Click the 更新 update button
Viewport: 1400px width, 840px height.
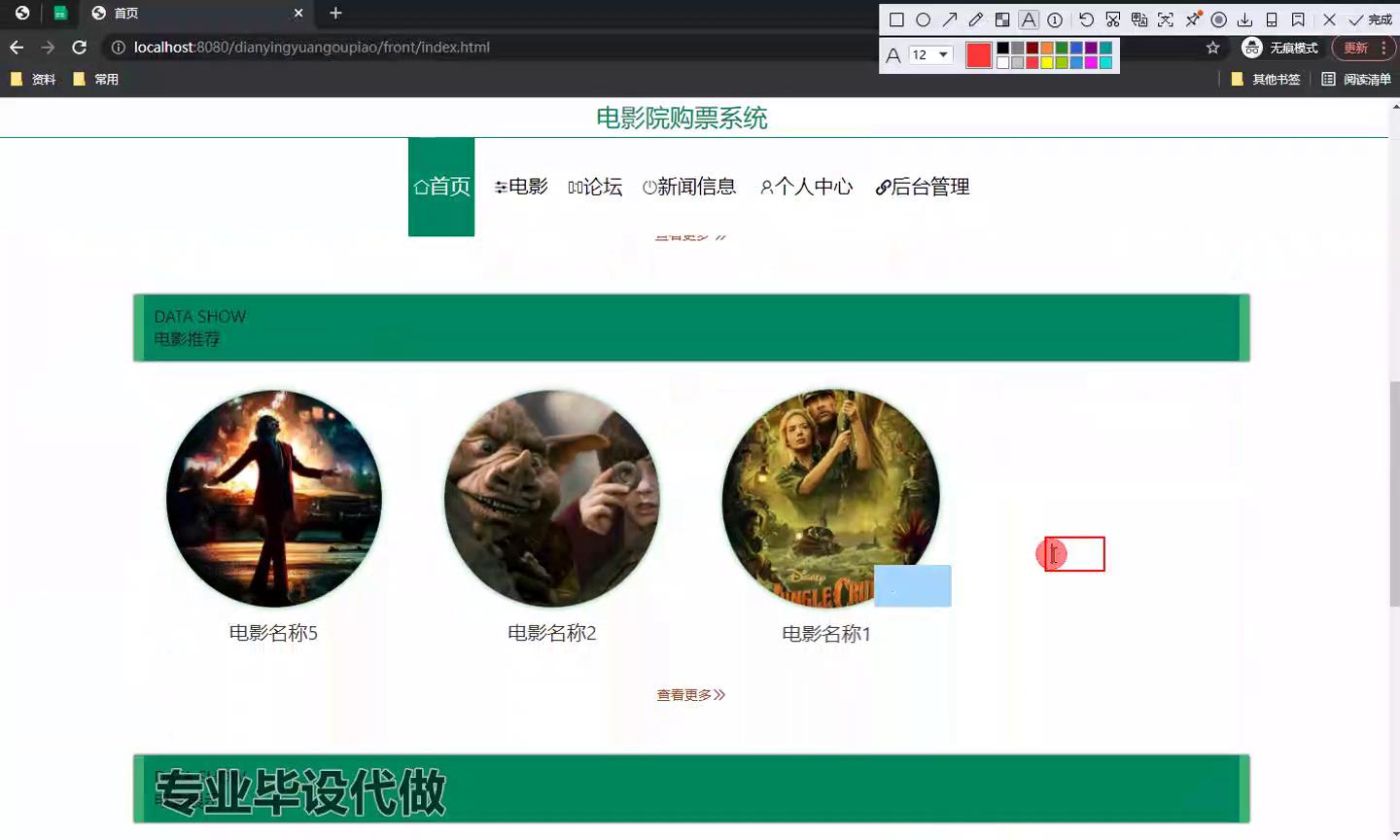point(1355,48)
